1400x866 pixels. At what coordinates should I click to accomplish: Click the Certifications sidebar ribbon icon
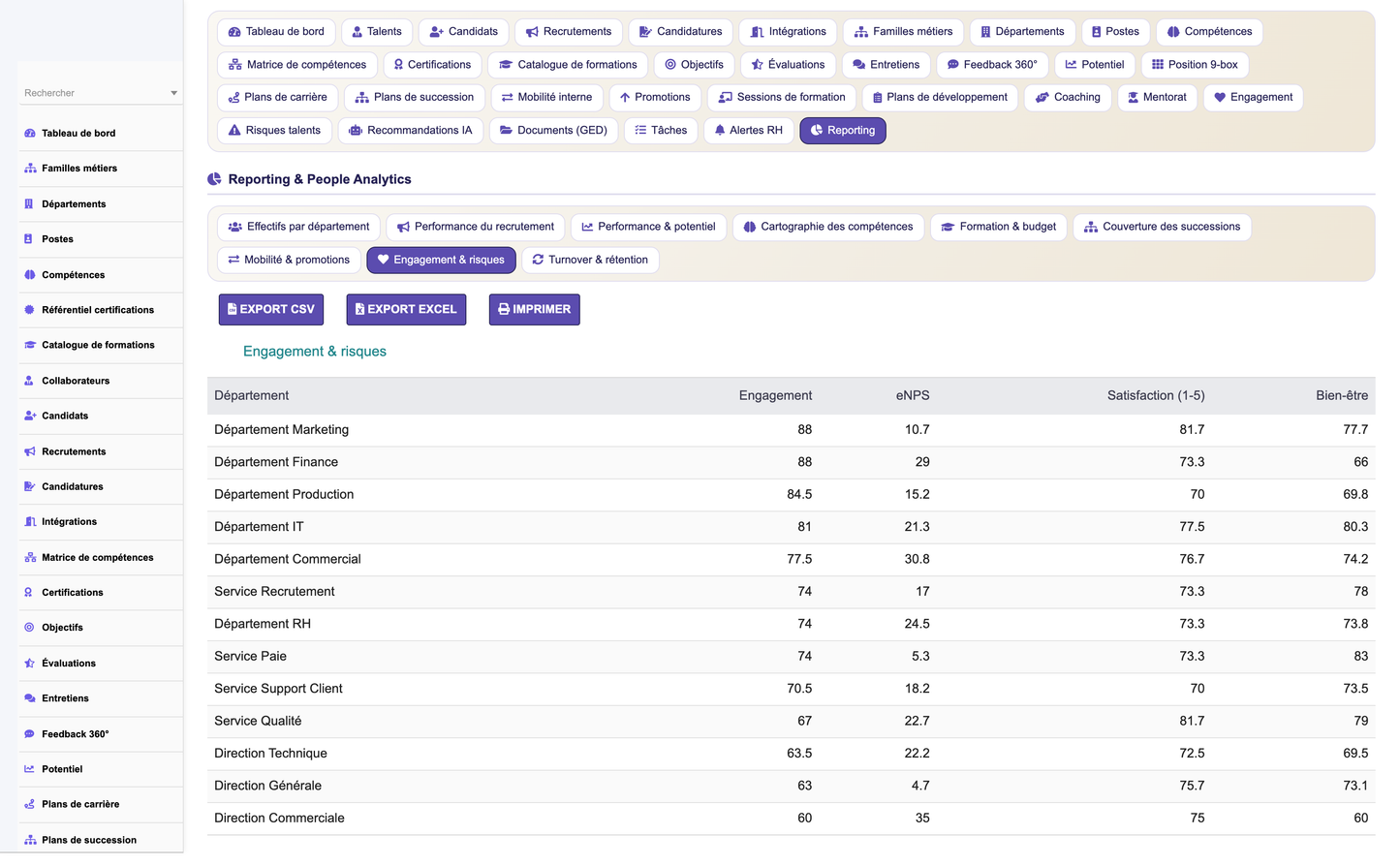[x=29, y=592]
